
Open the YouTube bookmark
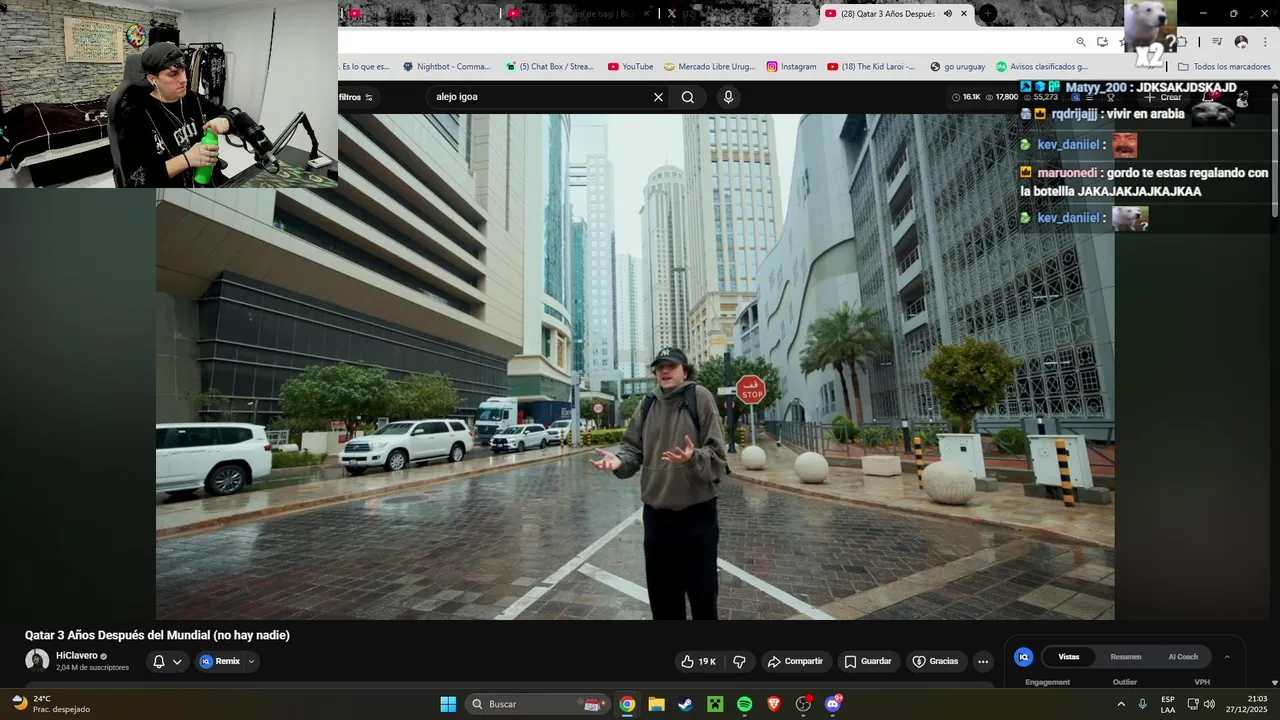[x=630, y=67]
